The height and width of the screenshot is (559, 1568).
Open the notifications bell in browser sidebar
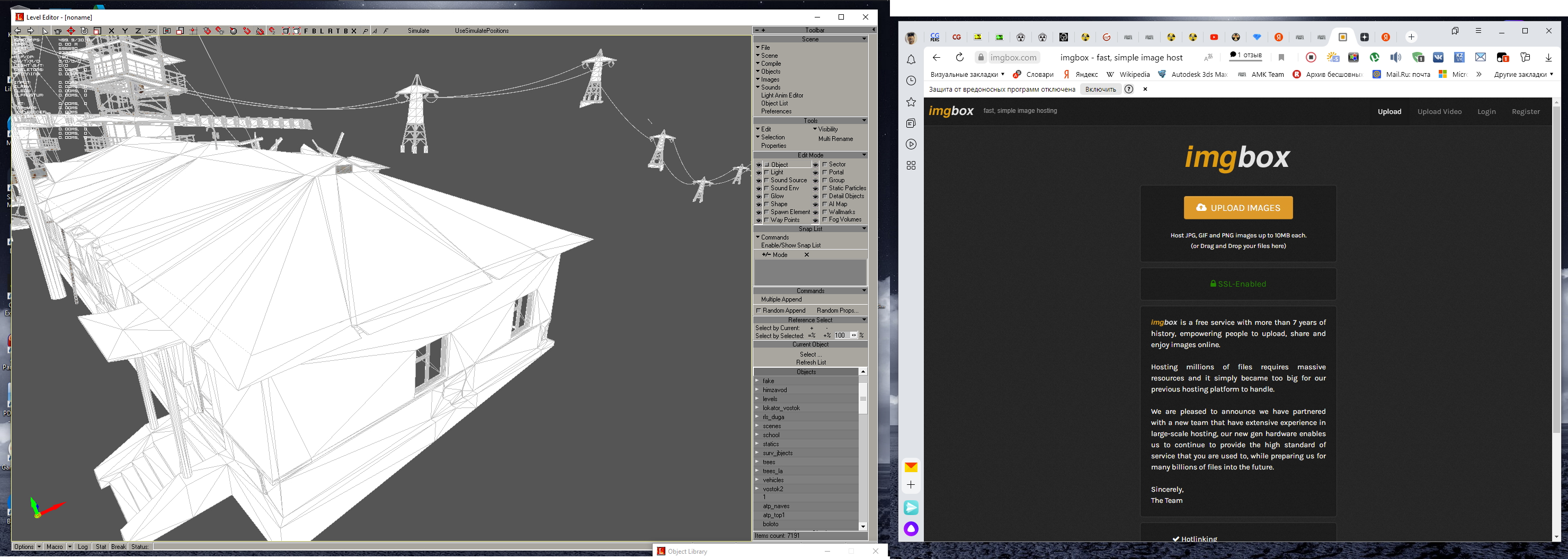click(911, 60)
